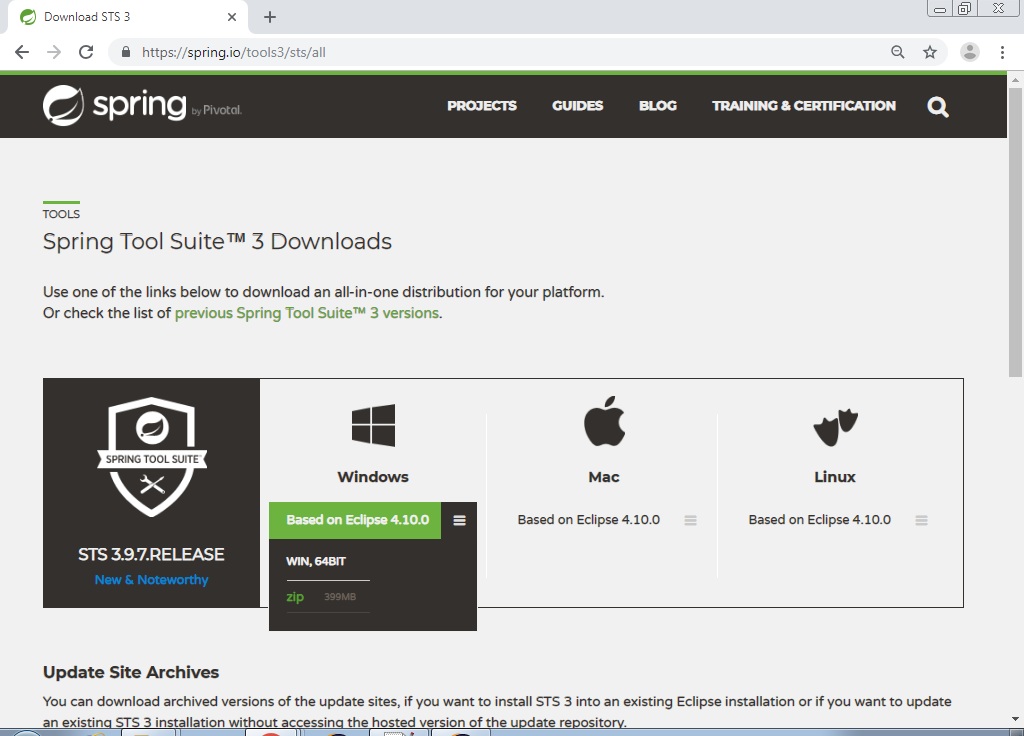
Task: Collapse the Windows download options list
Action: (x=459, y=520)
